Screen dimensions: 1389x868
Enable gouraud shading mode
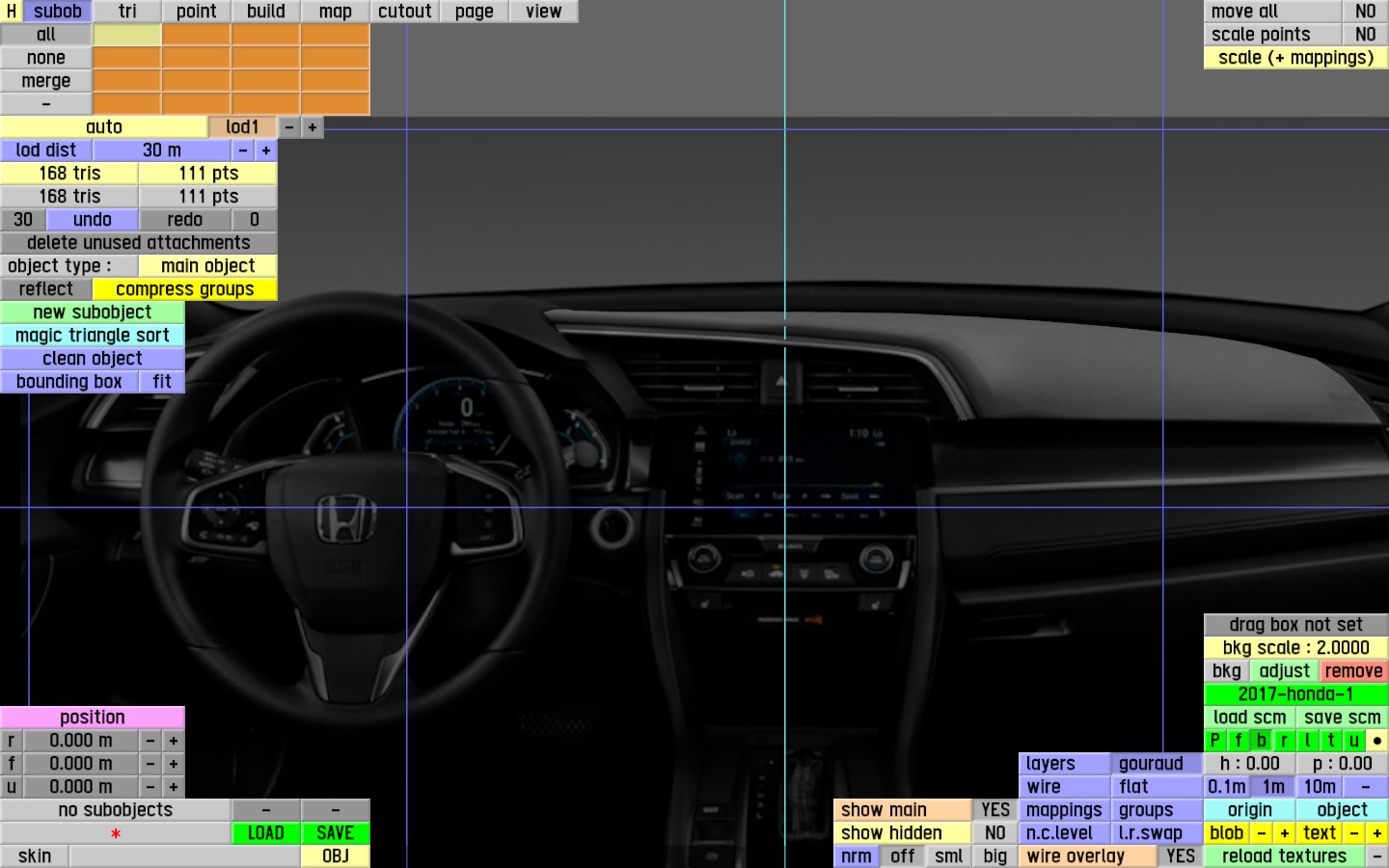pyautogui.click(x=1157, y=764)
